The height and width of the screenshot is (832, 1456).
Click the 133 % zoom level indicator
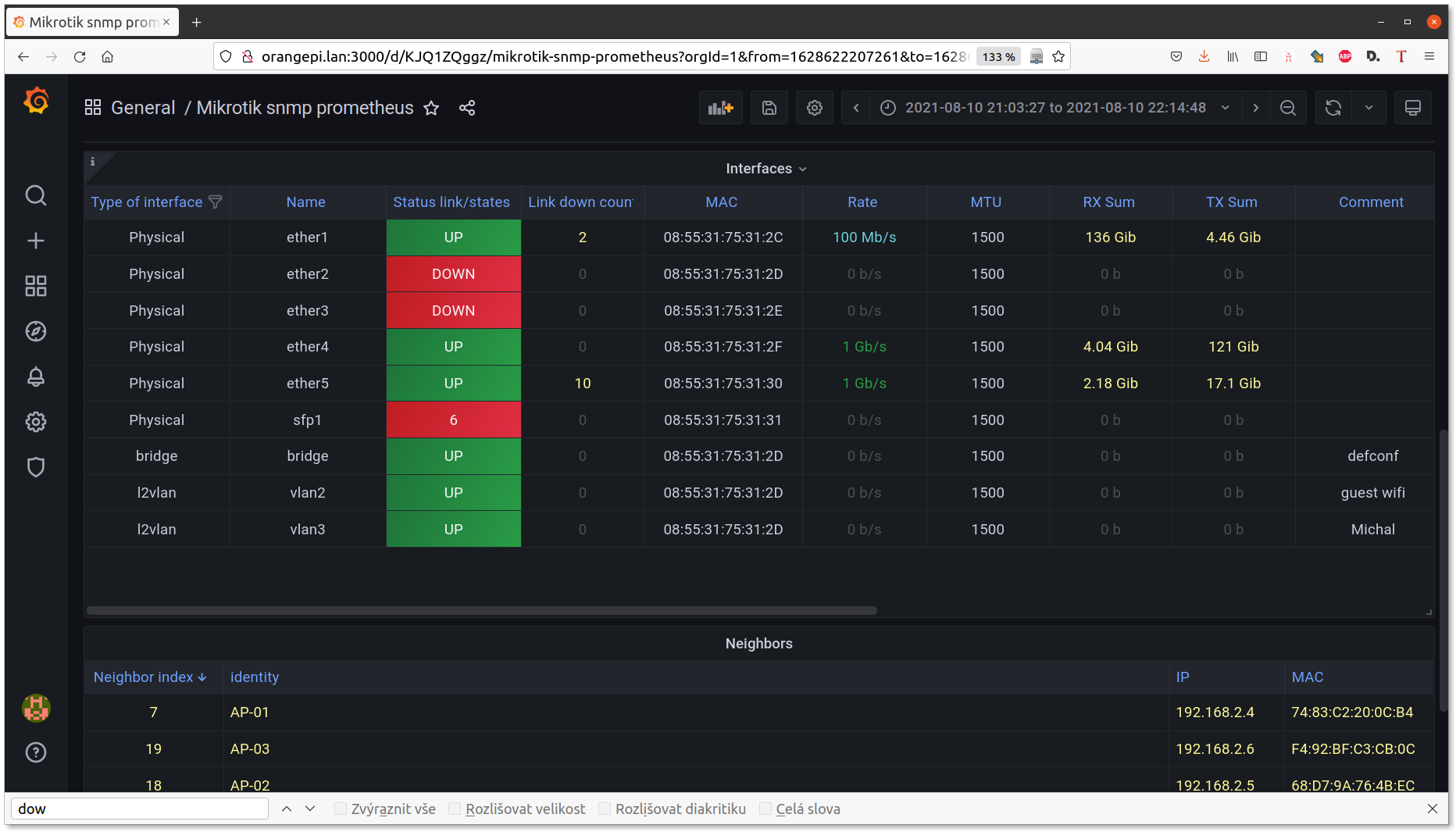[x=998, y=56]
